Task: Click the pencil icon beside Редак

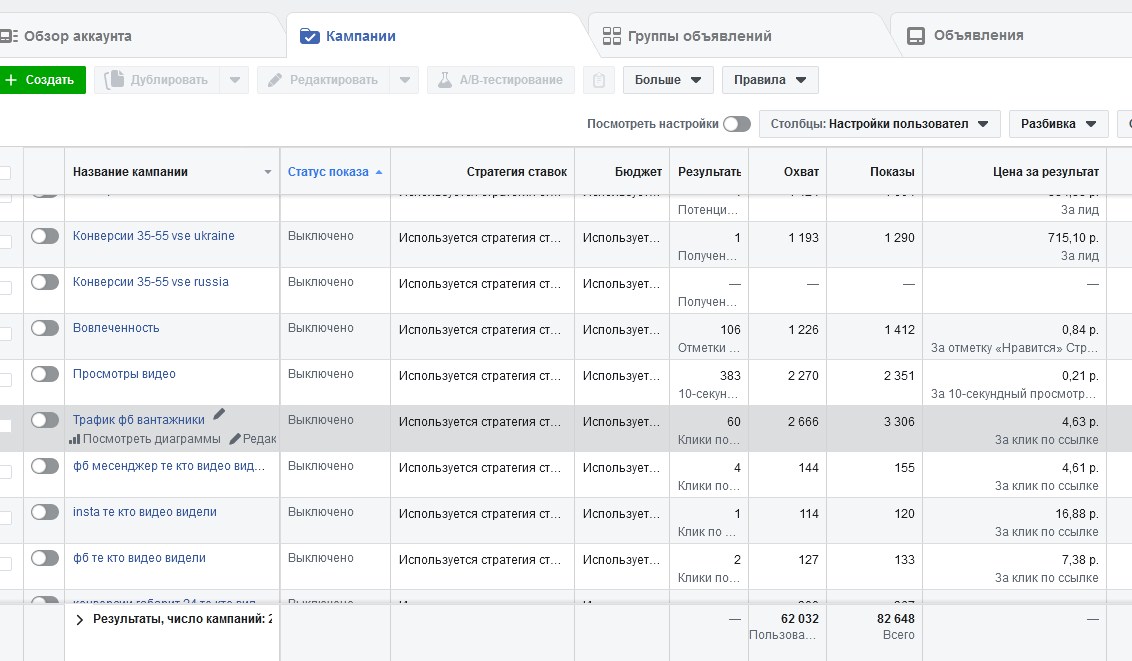Action: (235, 439)
